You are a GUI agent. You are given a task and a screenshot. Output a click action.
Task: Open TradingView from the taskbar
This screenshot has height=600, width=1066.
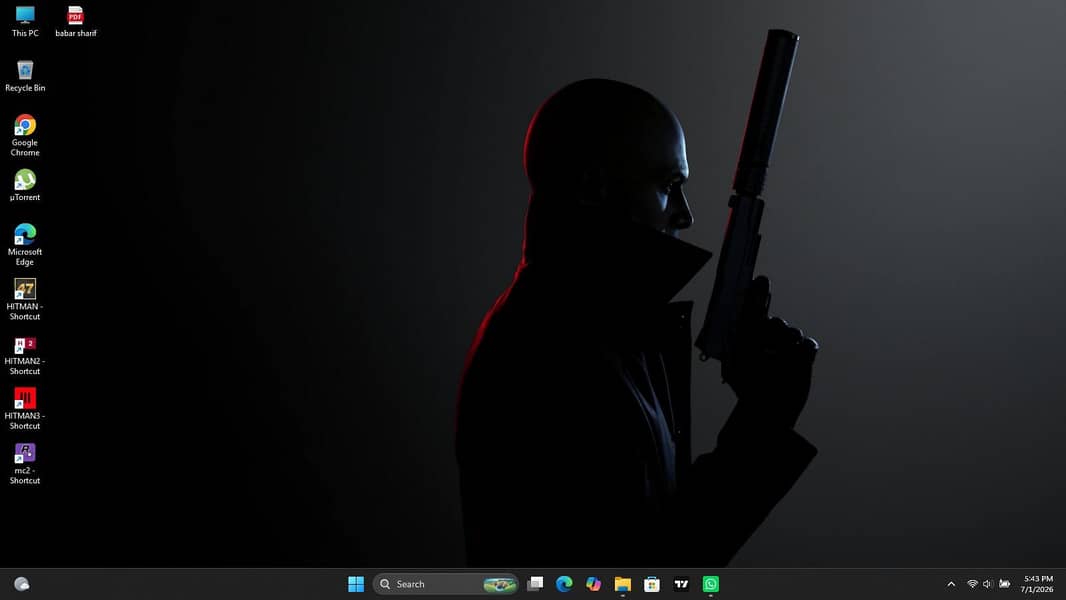point(681,584)
